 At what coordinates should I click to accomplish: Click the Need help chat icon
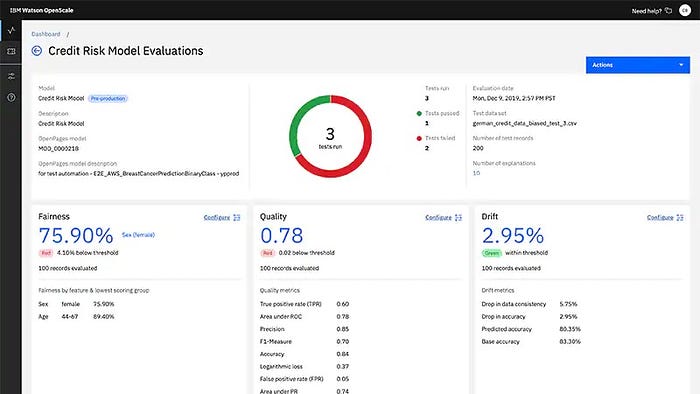point(668,11)
